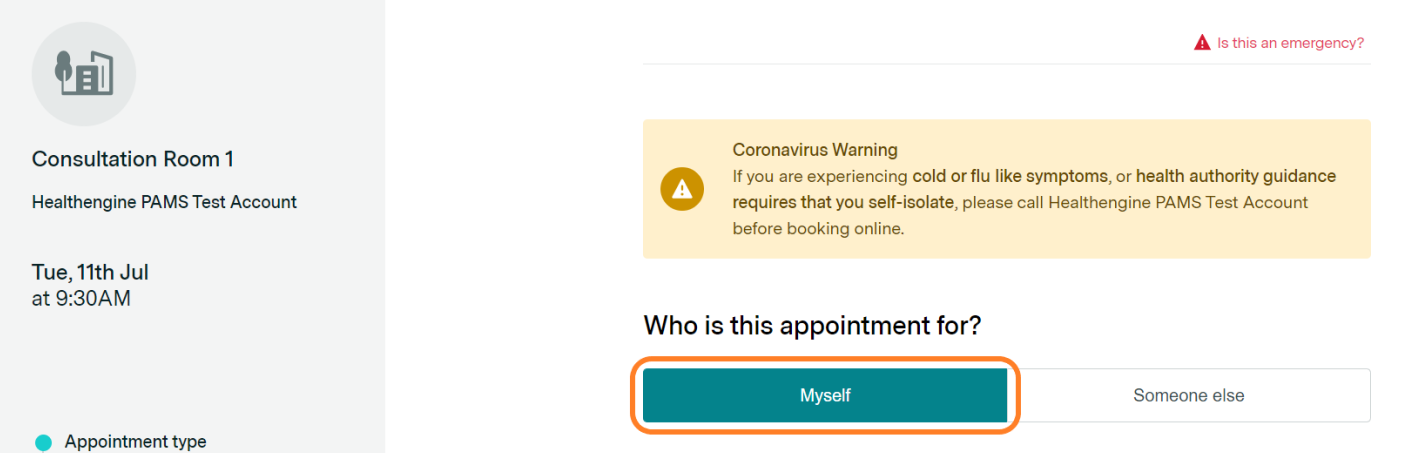This screenshot has height=453, width=1420.
Task: Select Myself as the appointment recipient
Action: click(825, 395)
